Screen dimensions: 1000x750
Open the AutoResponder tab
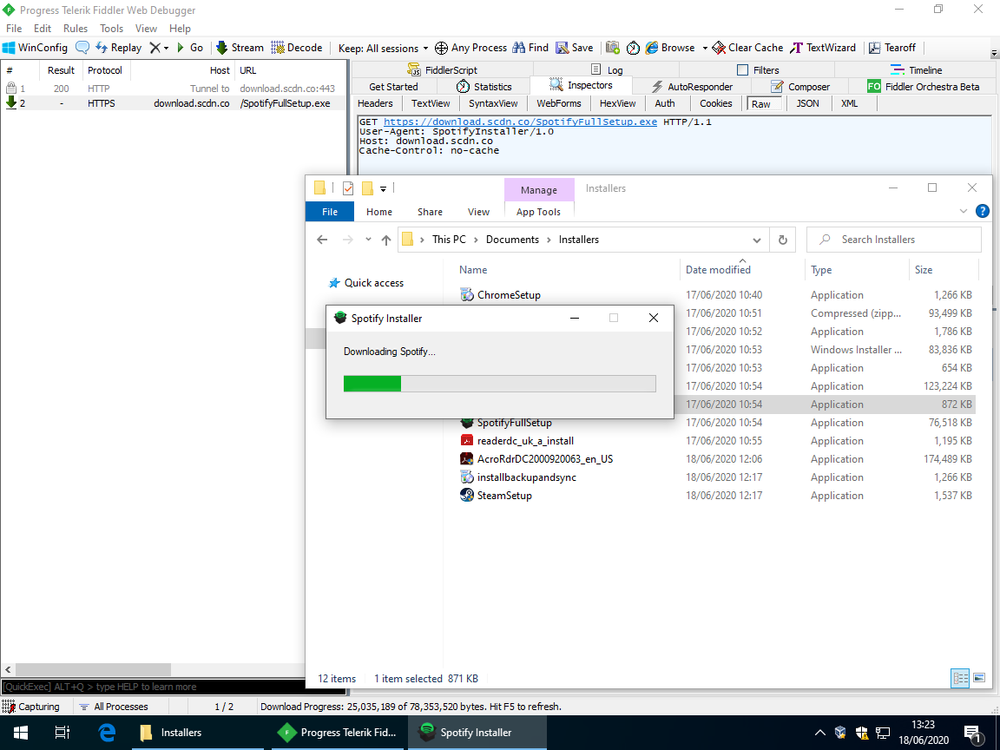click(x=692, y=86)
